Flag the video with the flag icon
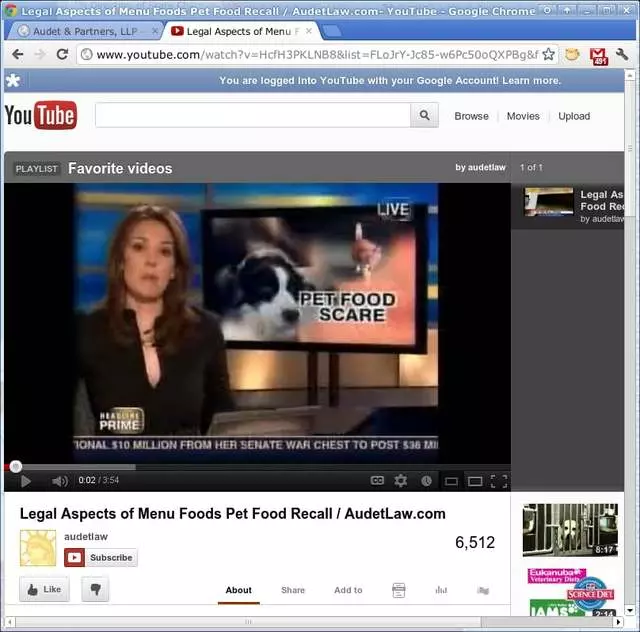The height and width of the screenshot is (632, 640). [483, 590]
